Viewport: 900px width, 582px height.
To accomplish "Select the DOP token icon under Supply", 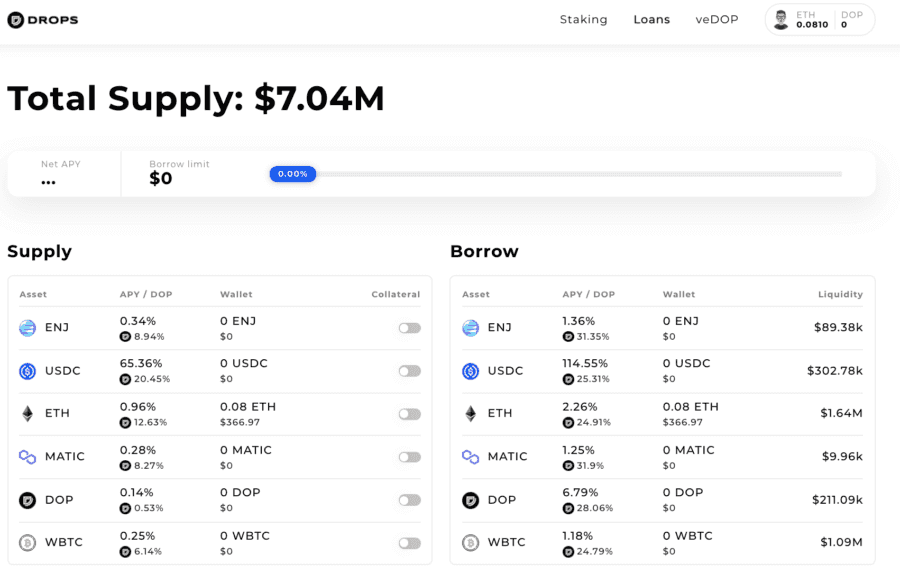I will click(26, 499).
